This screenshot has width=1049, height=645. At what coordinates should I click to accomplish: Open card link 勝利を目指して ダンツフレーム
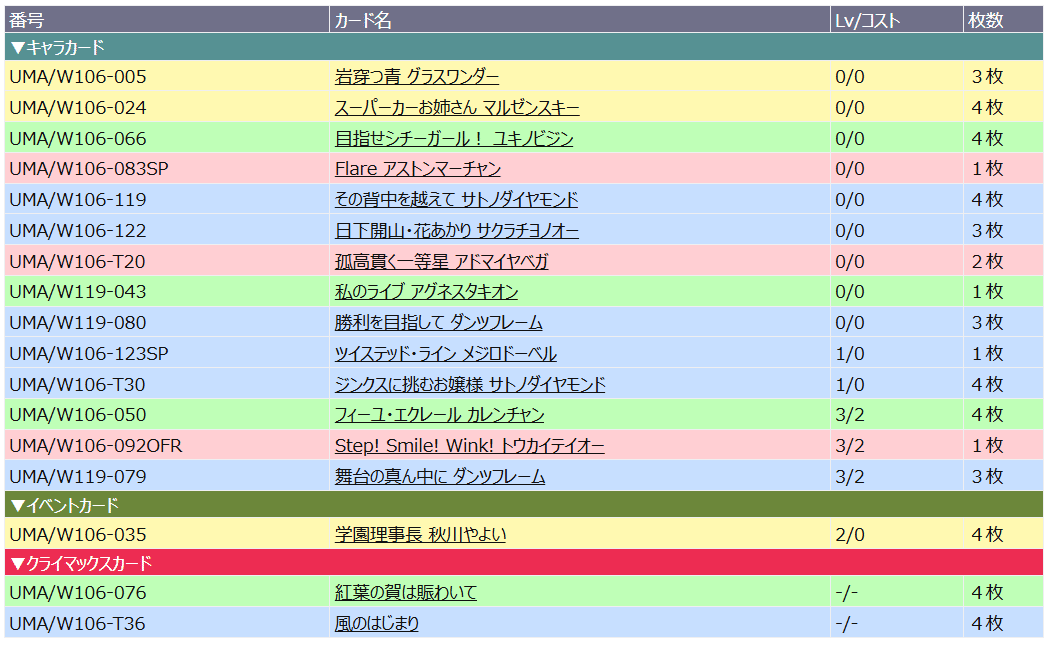tap(438, 322)
